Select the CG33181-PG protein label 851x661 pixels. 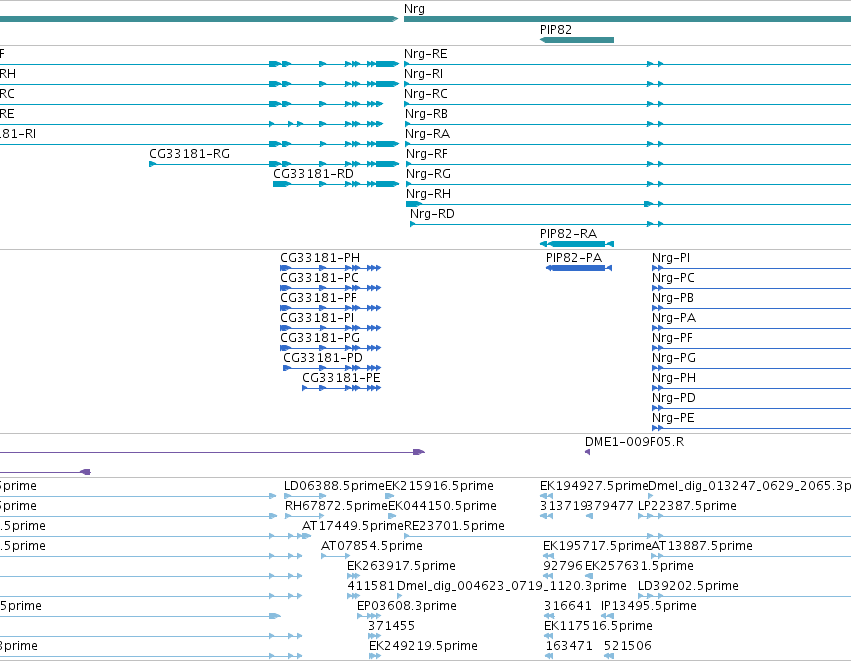[x=320, y=338]
